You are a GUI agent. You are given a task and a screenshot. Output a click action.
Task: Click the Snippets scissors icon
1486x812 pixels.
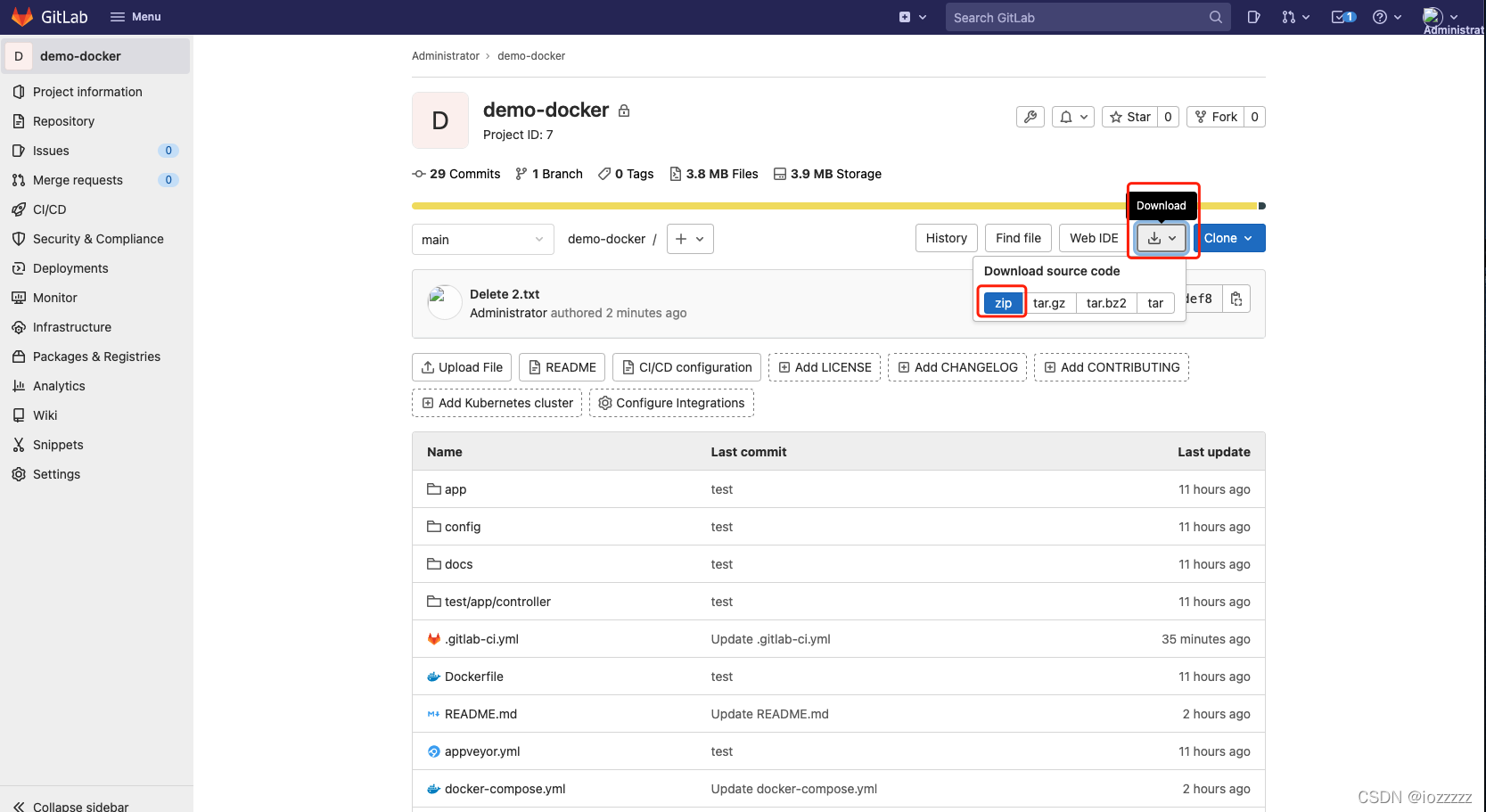(x=19, y=445)
